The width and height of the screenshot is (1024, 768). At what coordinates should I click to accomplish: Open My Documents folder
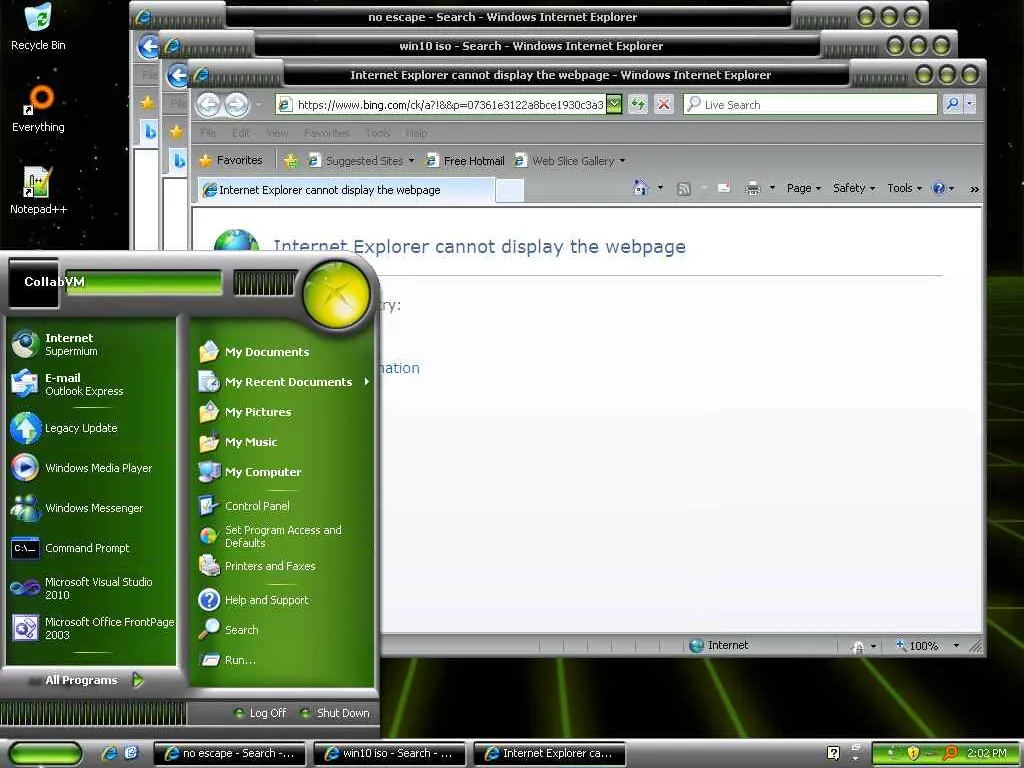point(283,351)
